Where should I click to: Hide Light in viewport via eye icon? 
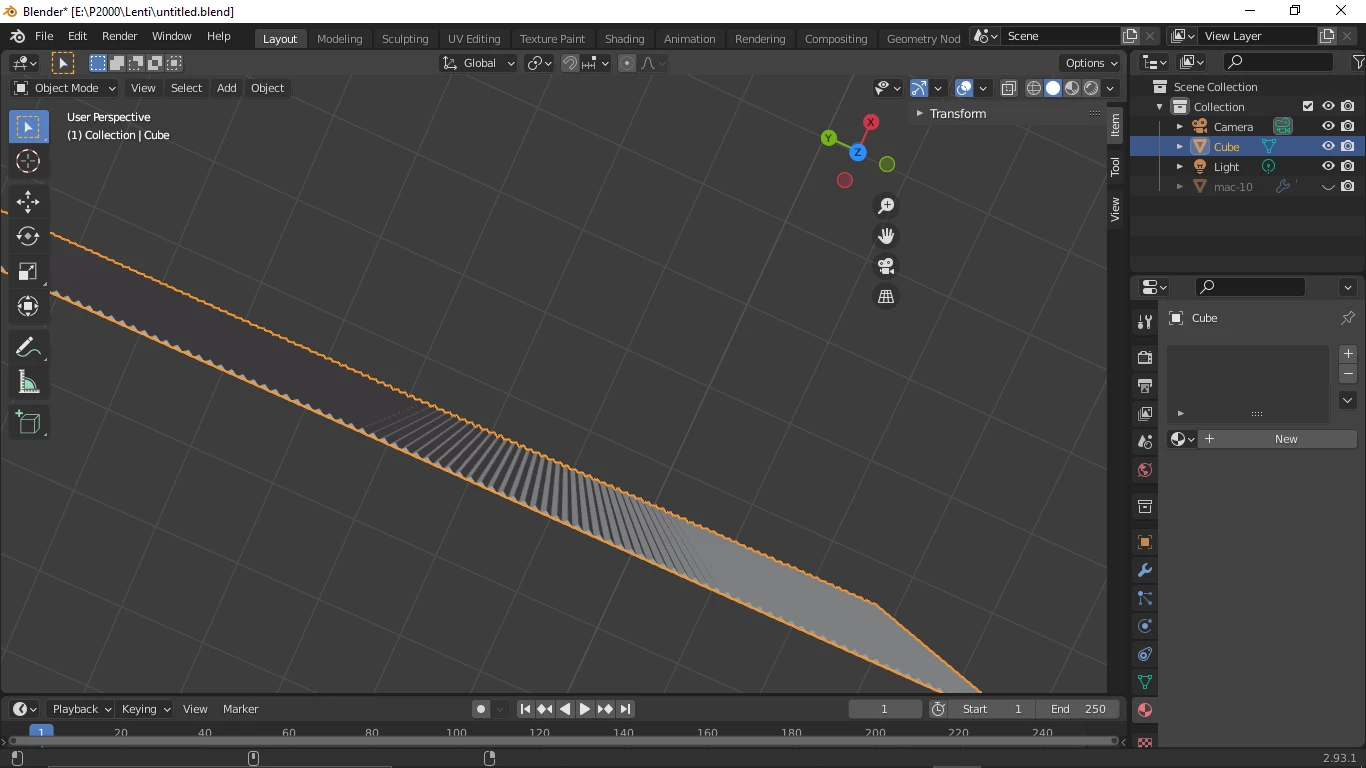(x=1328, y=167)
